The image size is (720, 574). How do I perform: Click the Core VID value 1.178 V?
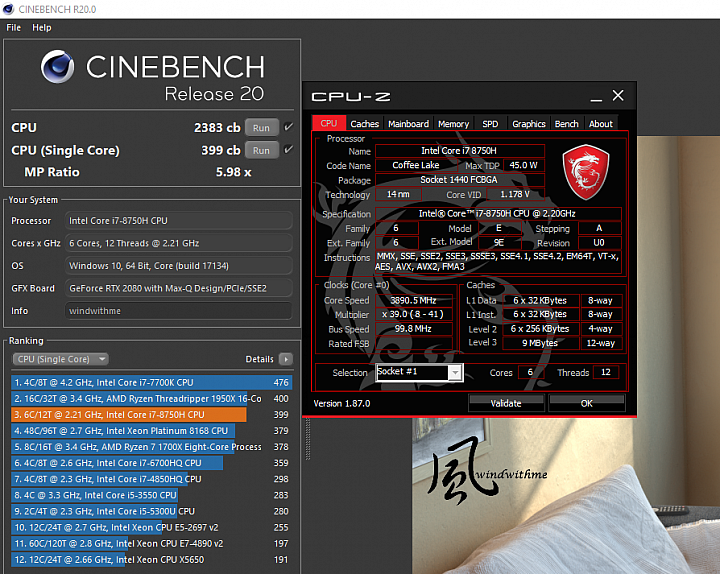tap(515, 194)
